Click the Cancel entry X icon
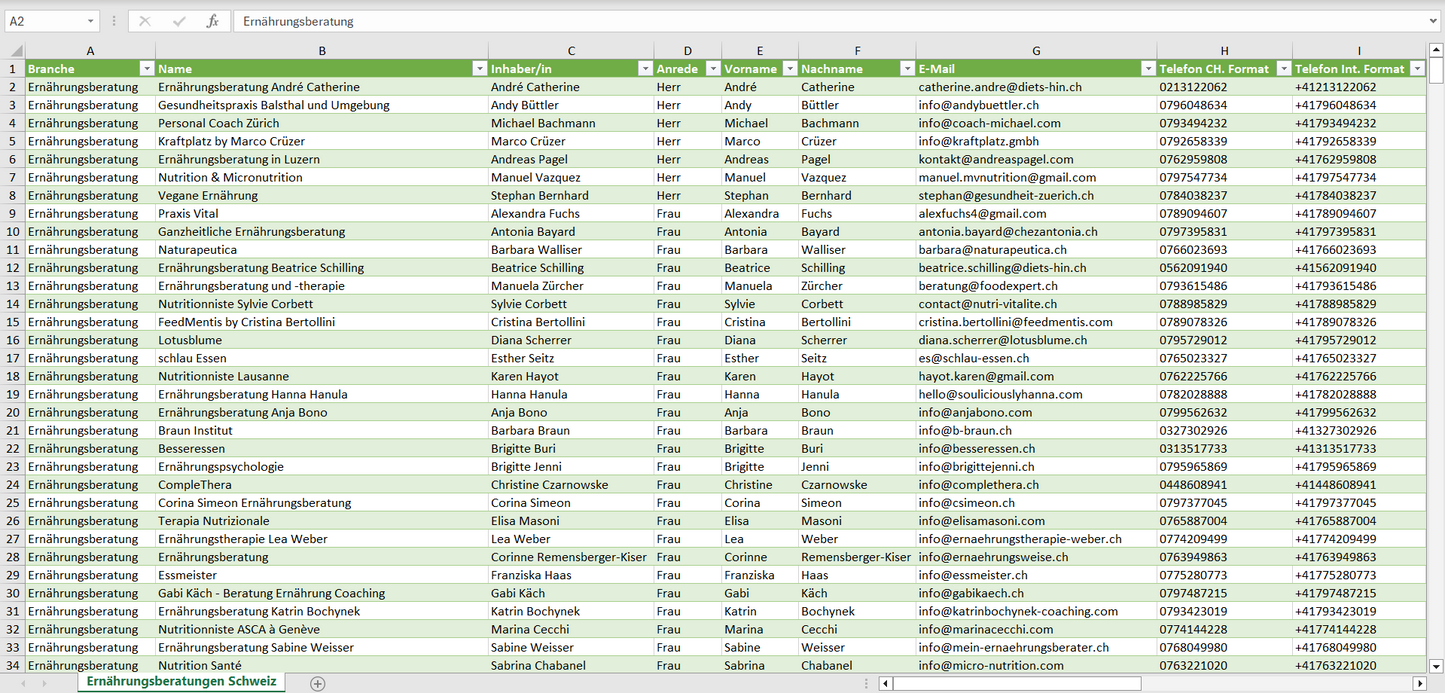This screenshot has height=693, width=1445. tap(145, 21)
